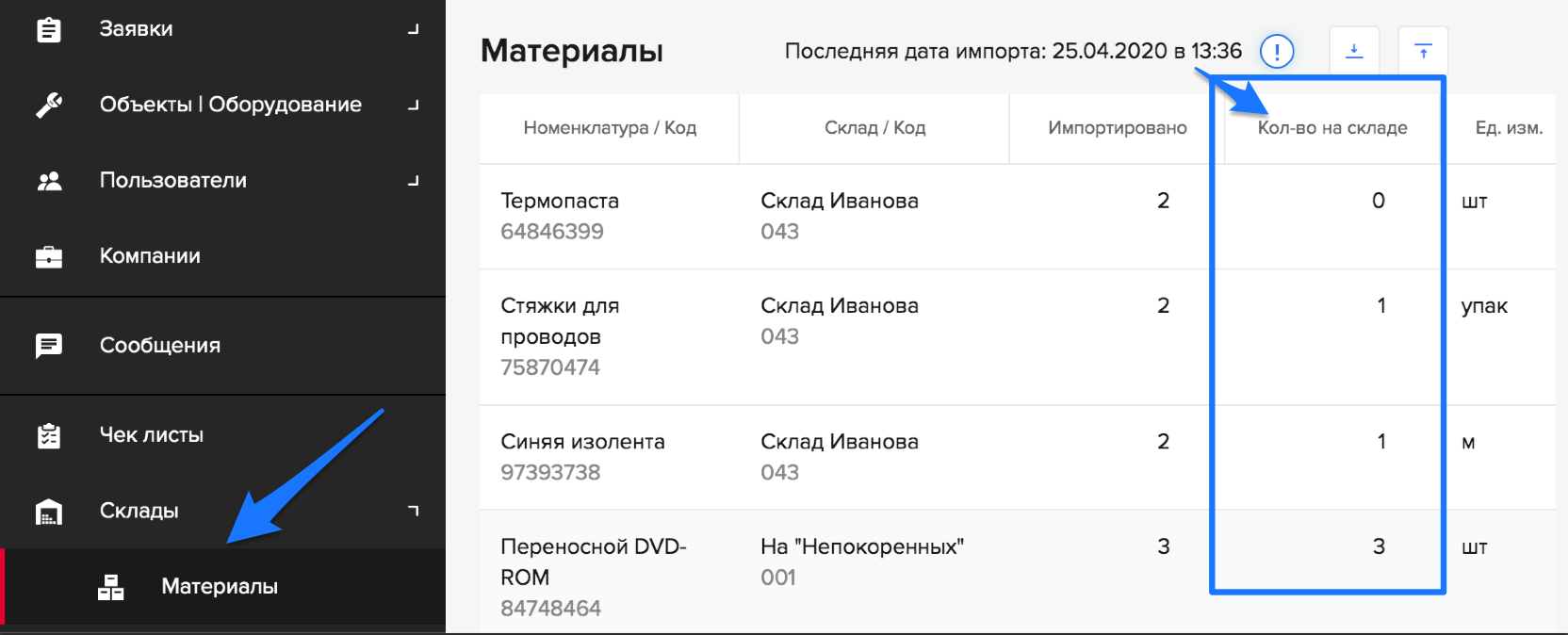Click the upload arrow button
This screenshot has height=635, width=1568.
1423,51
